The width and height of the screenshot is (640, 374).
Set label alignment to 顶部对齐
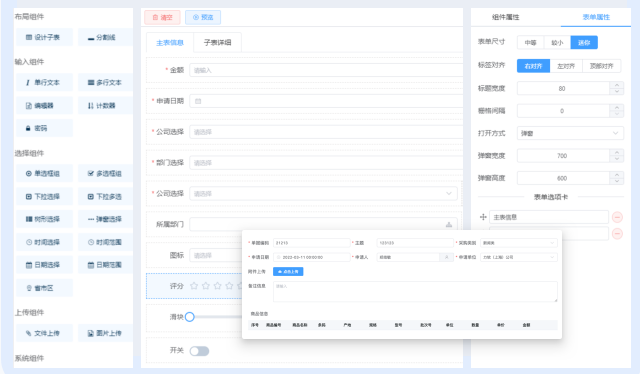coord(602,66)
